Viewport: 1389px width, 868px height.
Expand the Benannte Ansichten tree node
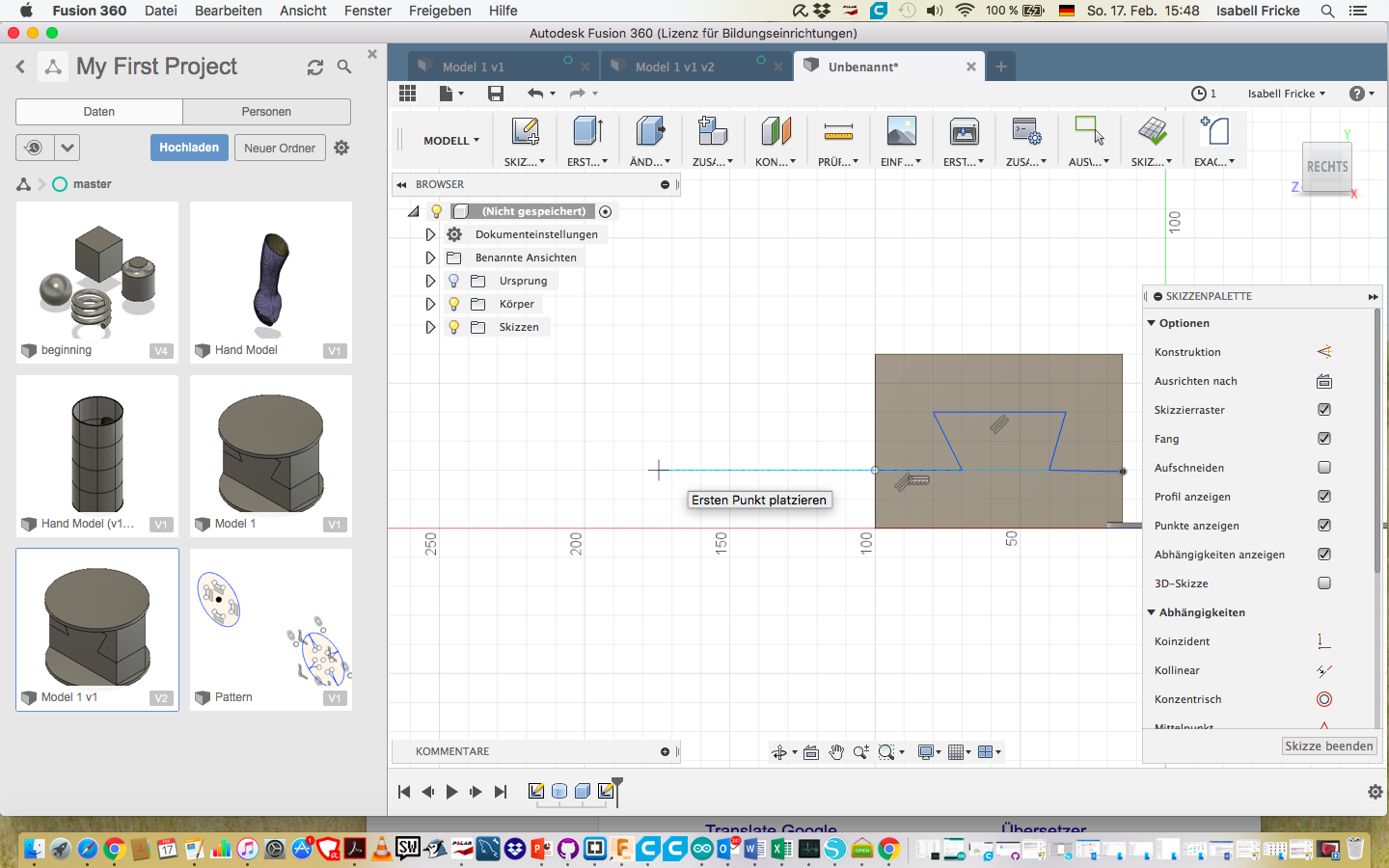point(430,258)
